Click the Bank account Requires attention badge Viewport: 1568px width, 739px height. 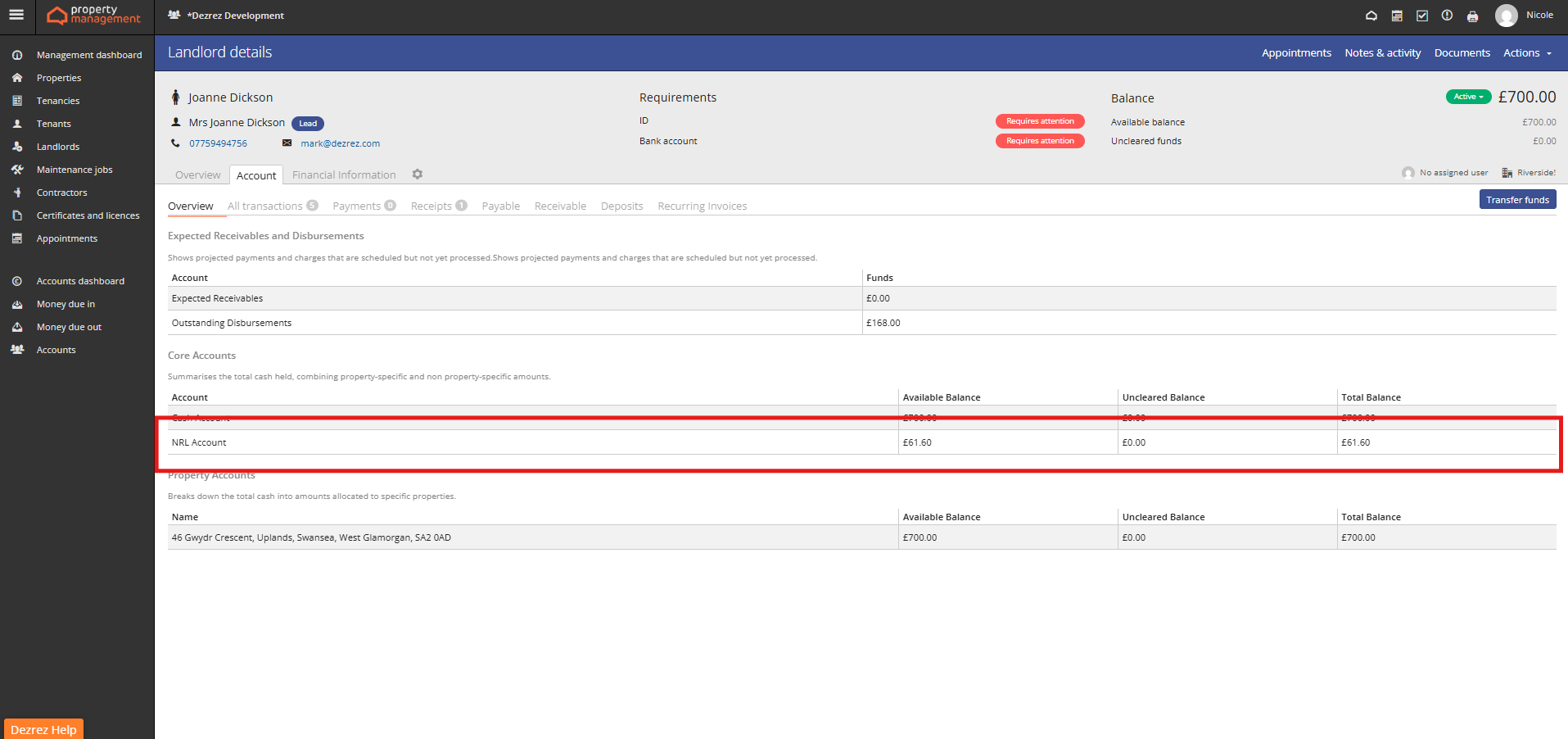click(1040, 141)
